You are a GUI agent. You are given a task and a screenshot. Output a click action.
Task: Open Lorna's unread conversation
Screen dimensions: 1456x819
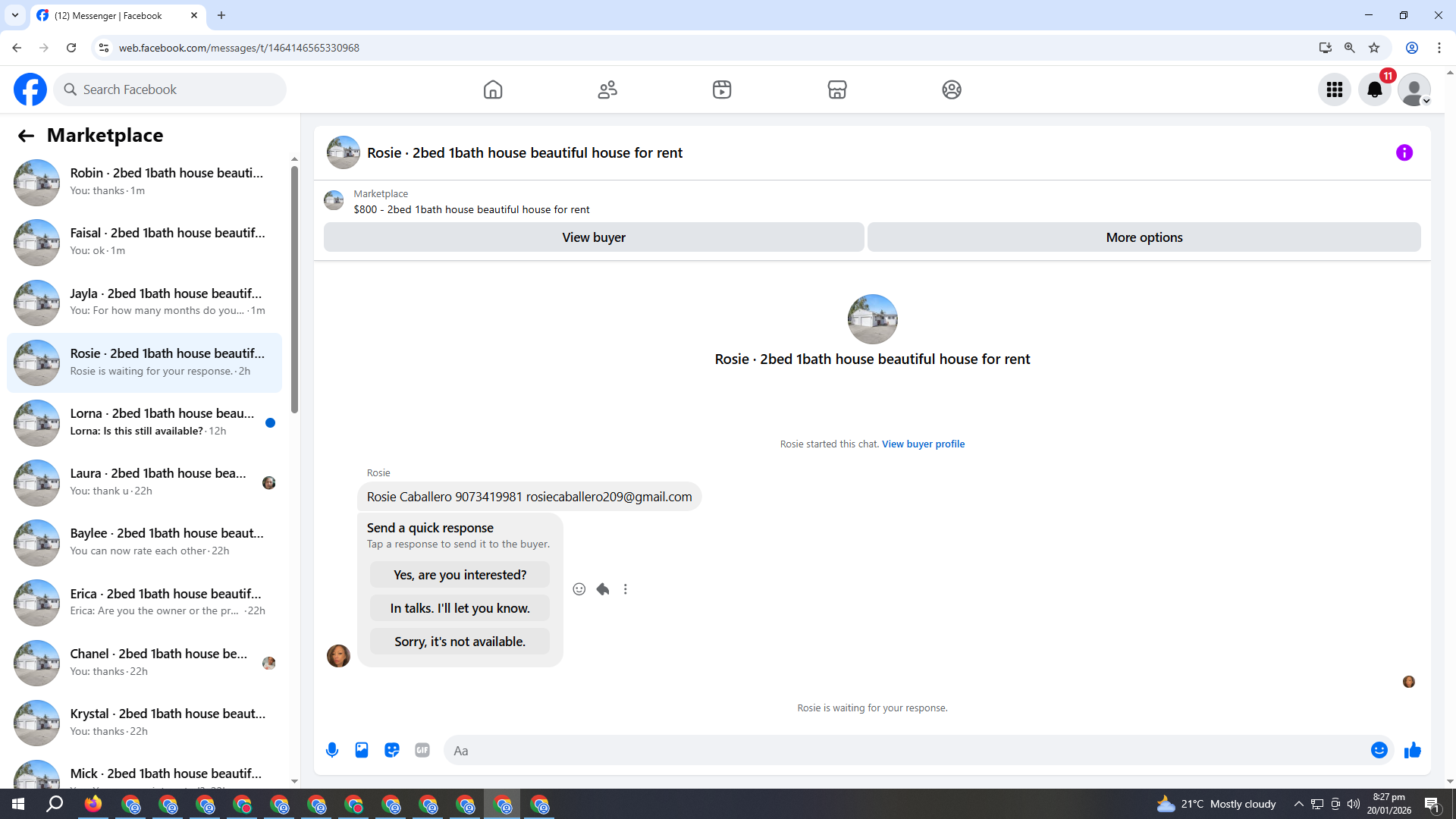(144, 422)
